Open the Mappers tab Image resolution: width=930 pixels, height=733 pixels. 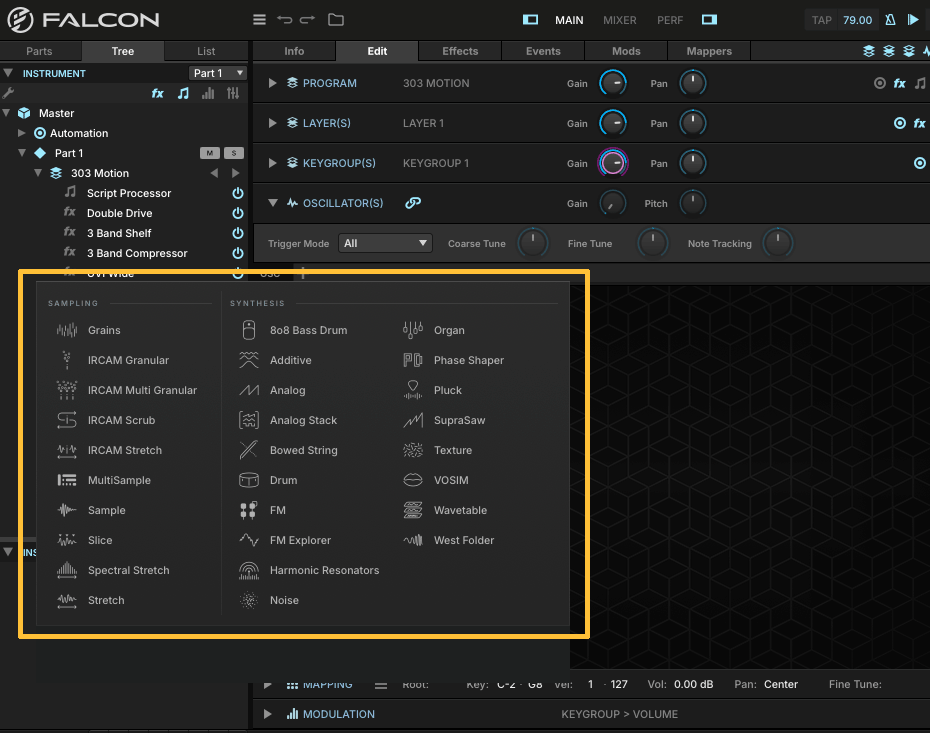(x=709, y=51)
